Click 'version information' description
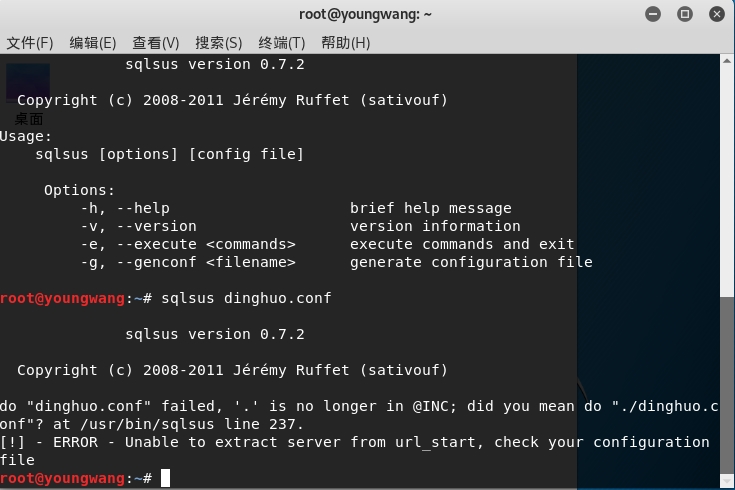735x490 pixels. click(x=435, y=226)
